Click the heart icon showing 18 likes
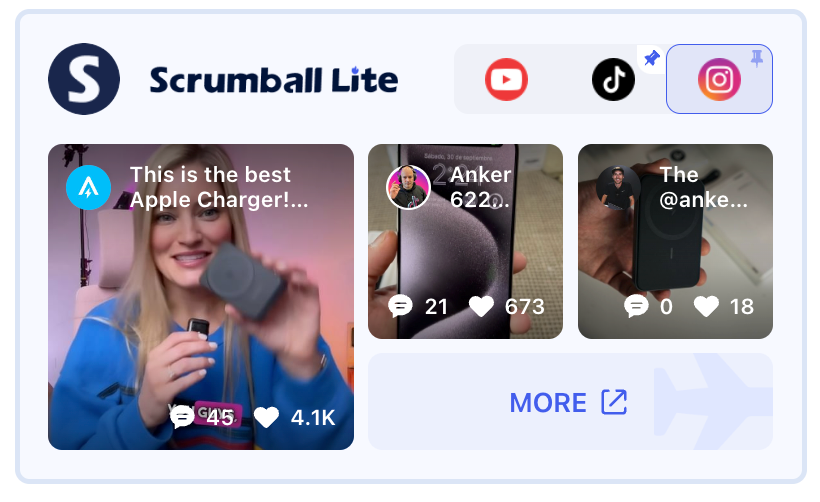The height and width of the screenshot is (502, 820). tap(706, 306)
